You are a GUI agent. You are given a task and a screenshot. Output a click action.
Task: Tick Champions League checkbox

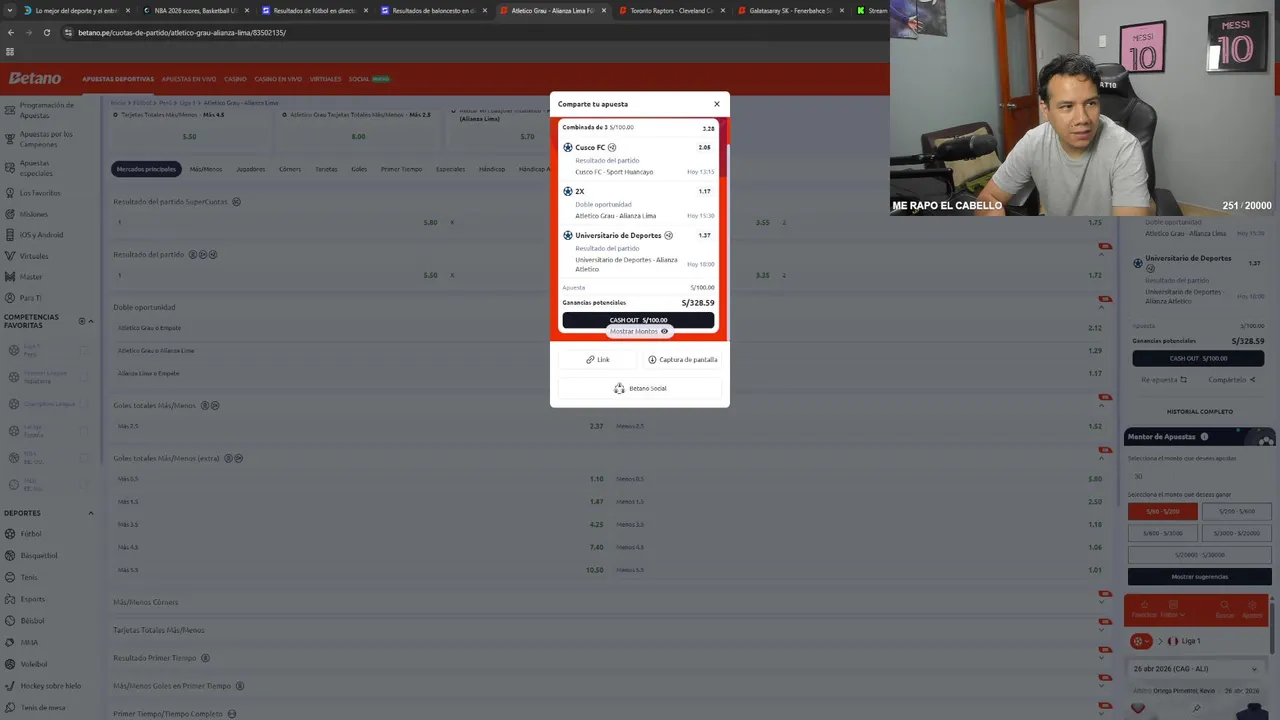[x=84, y=404]
